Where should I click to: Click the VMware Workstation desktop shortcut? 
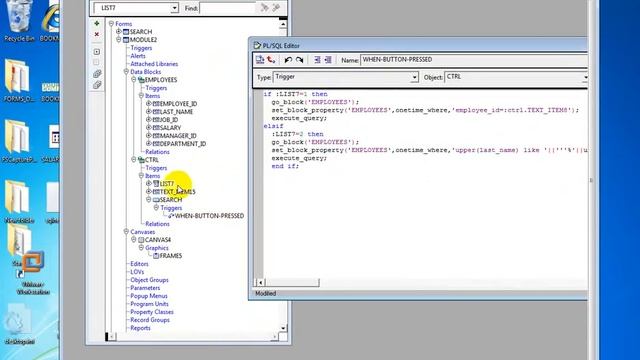(x=33, y=272)
